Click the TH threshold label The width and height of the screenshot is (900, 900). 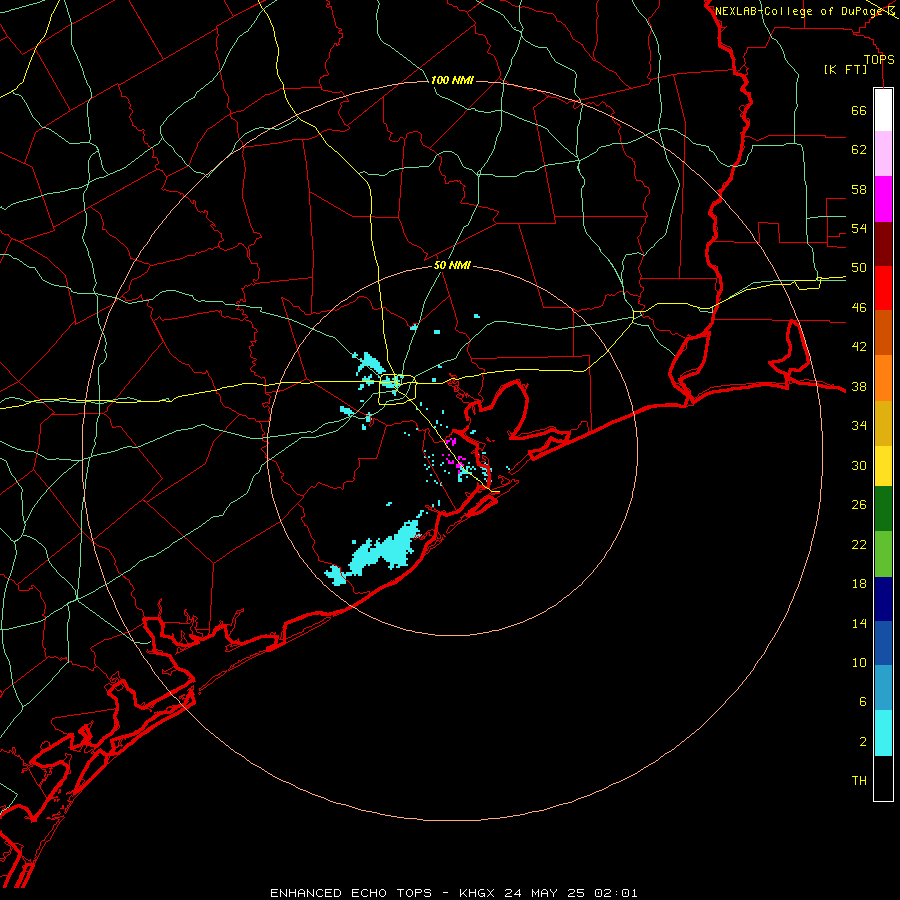[859, 781]
